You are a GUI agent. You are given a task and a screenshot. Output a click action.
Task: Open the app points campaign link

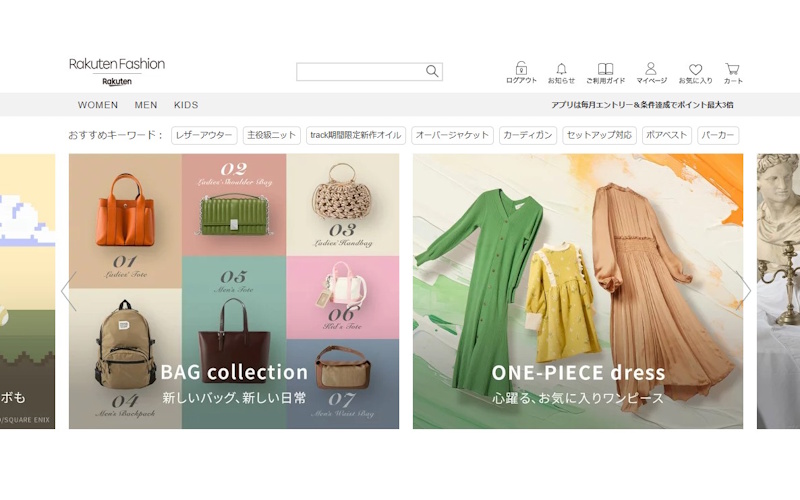click(642, 105)
